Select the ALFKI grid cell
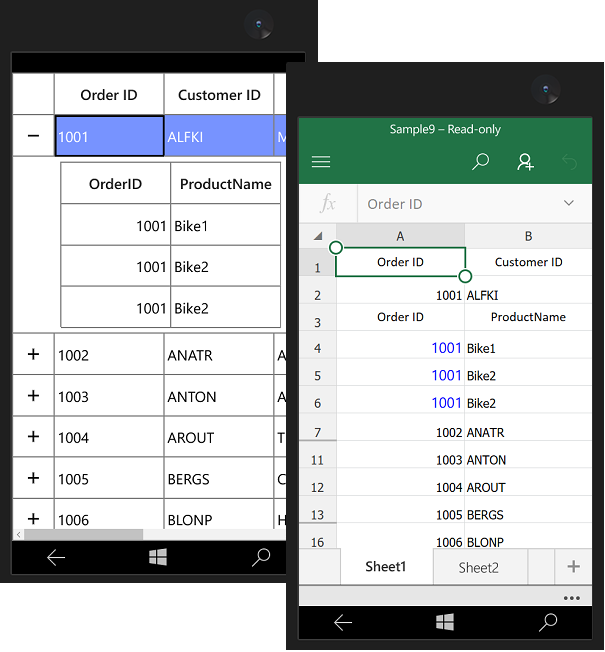Image resolution: width=605 pixels, height=652 pixels. [x=219, y=136]
